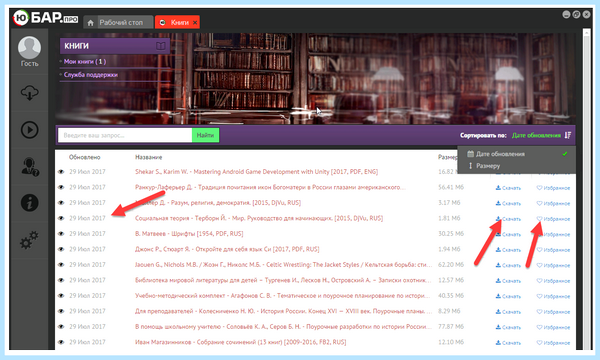Click Скачать for Шрифты book

pyautogui.click(x=508, y=235)
